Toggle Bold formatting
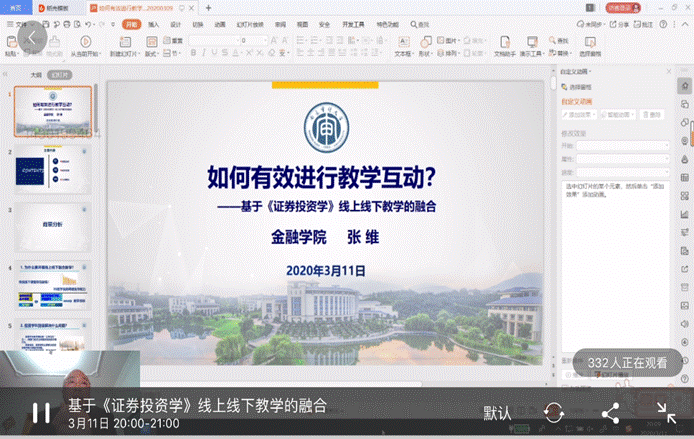 [193, 53]
